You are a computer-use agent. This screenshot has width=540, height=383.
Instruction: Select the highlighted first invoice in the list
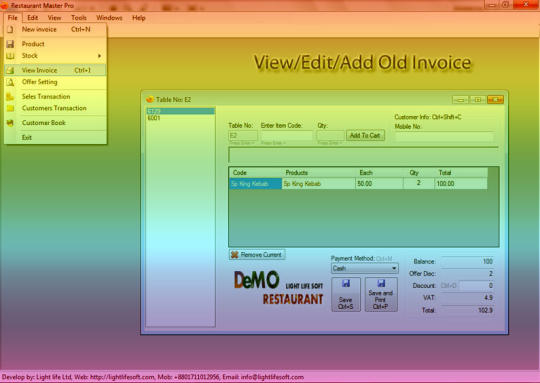point(180,111)
